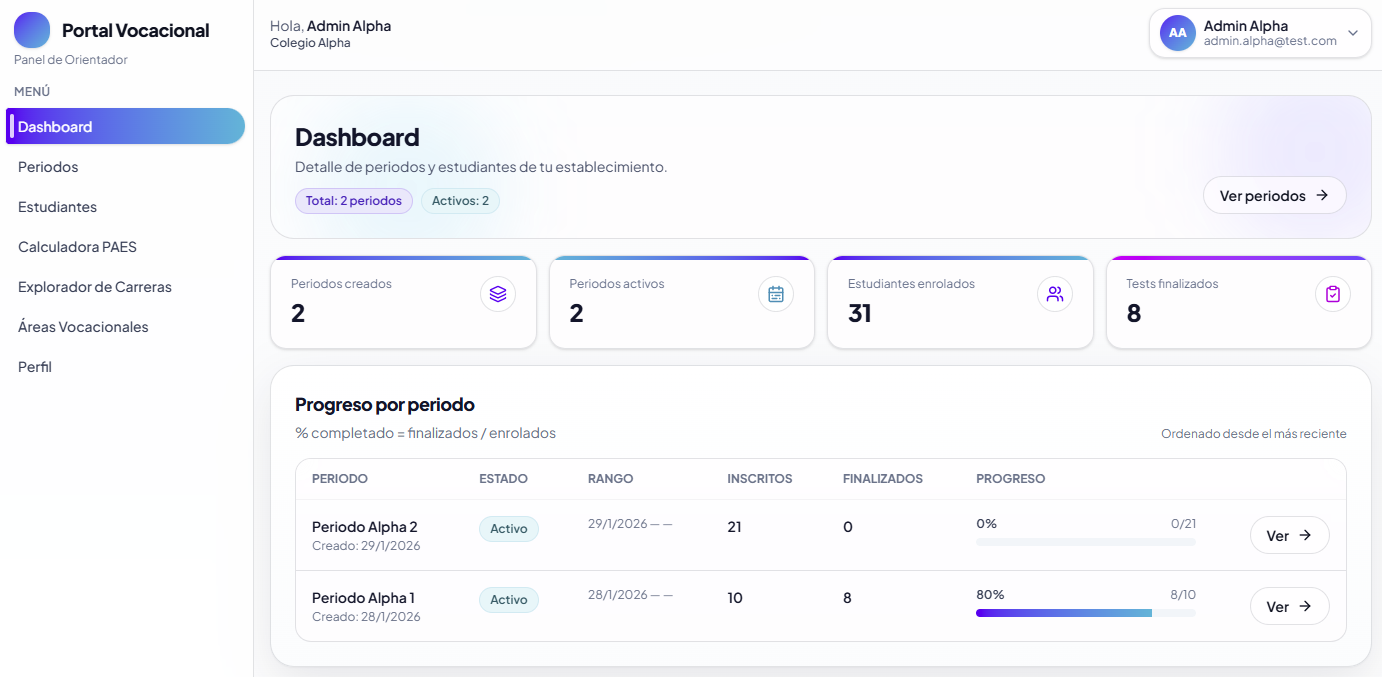The height and width of the screenshot is (677, 1382).
Task: Expand the Admin Alpha account dropdown chevron
Action: [1353, 33]
